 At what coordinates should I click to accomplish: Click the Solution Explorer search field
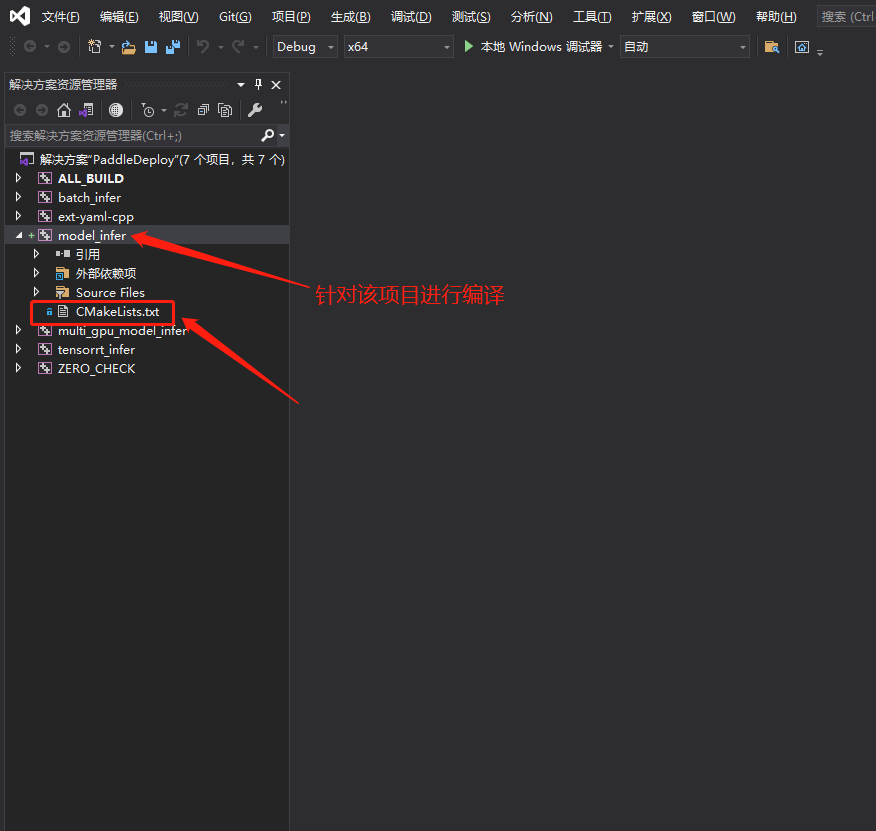pyautogui.click(x=130, y=135)
